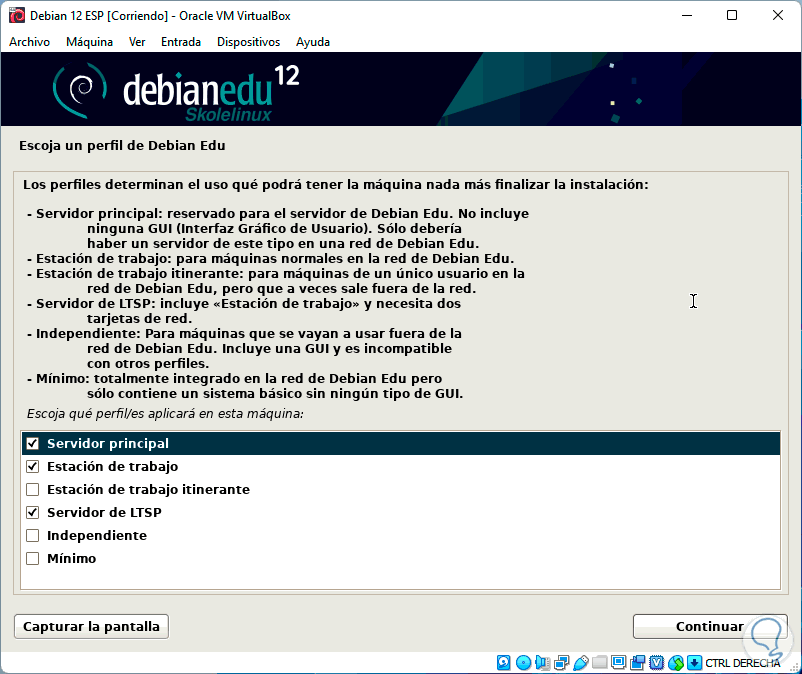Viewport: 802px width, 674px height.
Task: Click the VirtualBox window title icon
Action: [17, 15]
